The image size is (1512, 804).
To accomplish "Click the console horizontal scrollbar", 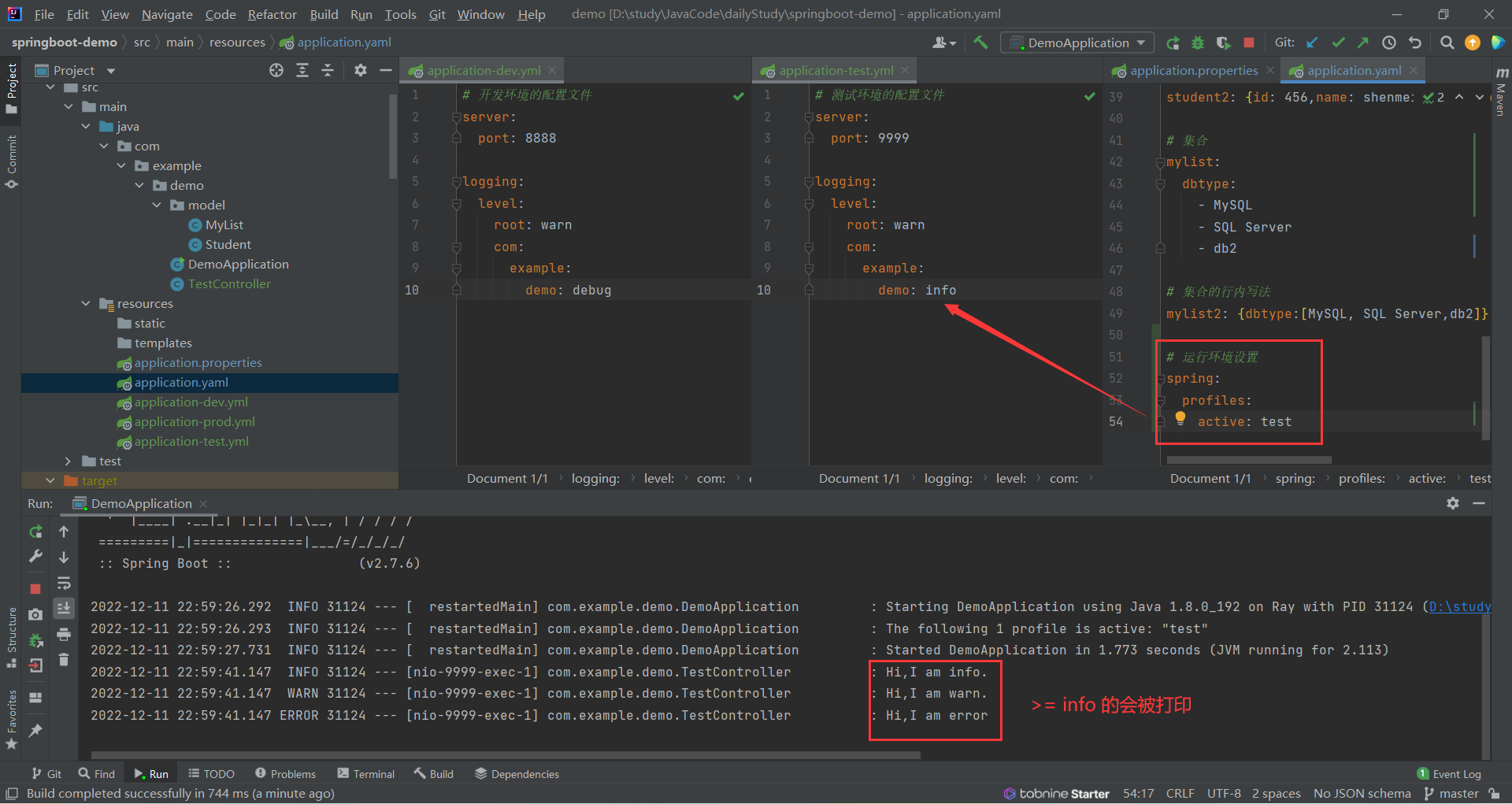I will 506,755.
